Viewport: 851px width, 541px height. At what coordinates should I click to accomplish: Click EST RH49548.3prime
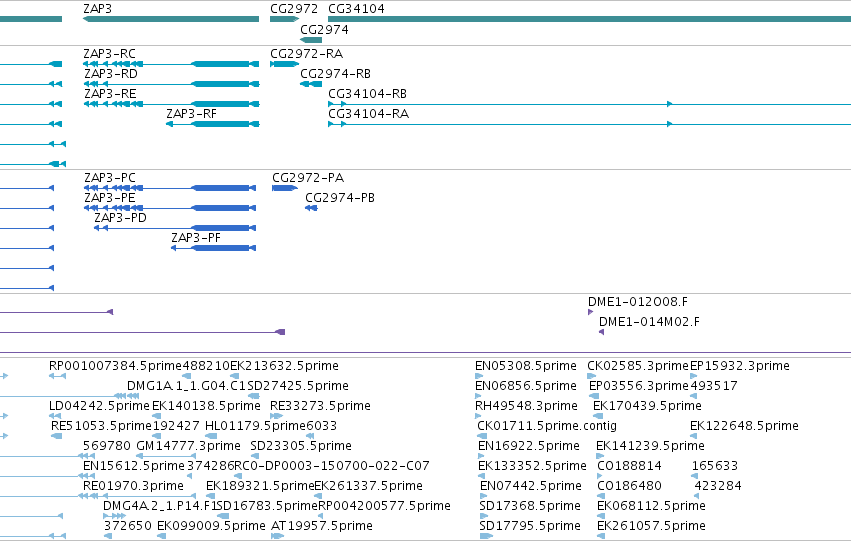(526, 406)
